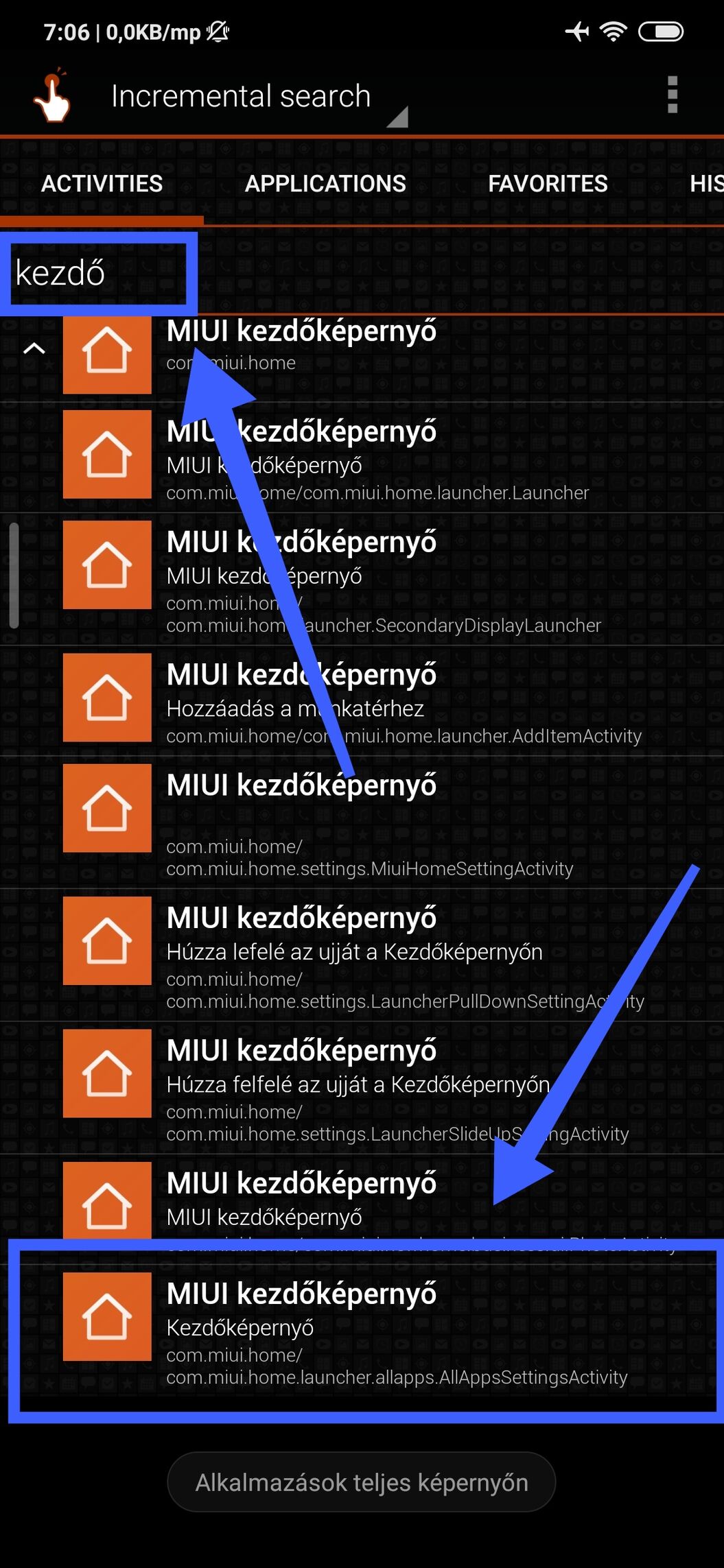This screenshot has width=724, height=1568.
Task: Open the three-dot overflow menu
Action: [672, 95]
